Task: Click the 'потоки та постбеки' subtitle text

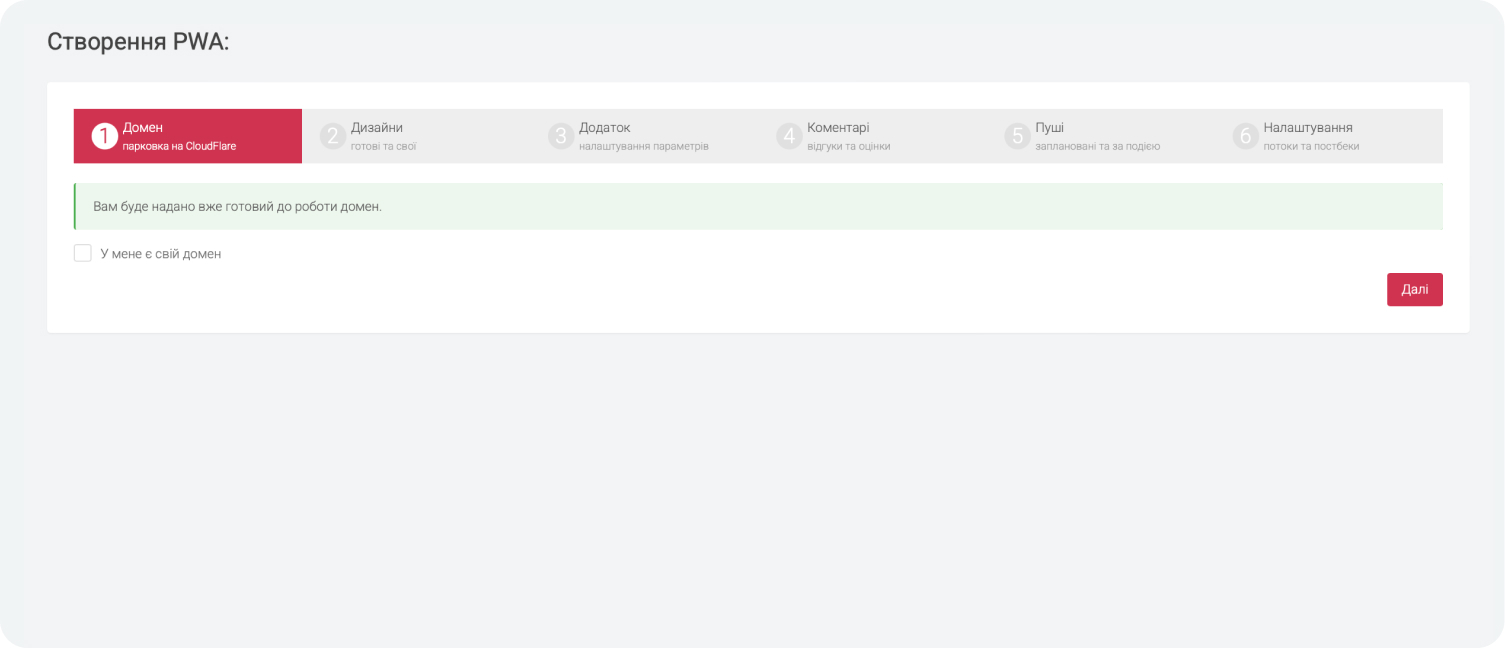Action: (1311, 147)
